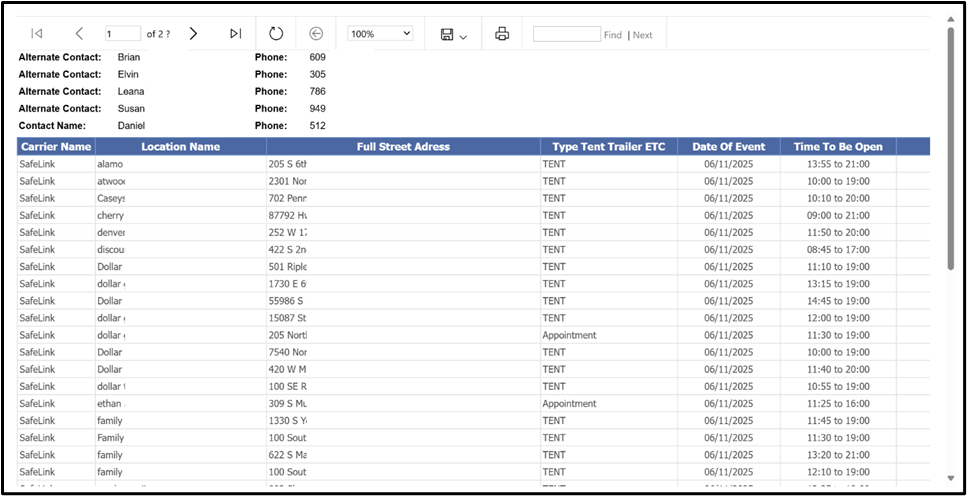
Task: Jump to last page icon
Action: 236,34
